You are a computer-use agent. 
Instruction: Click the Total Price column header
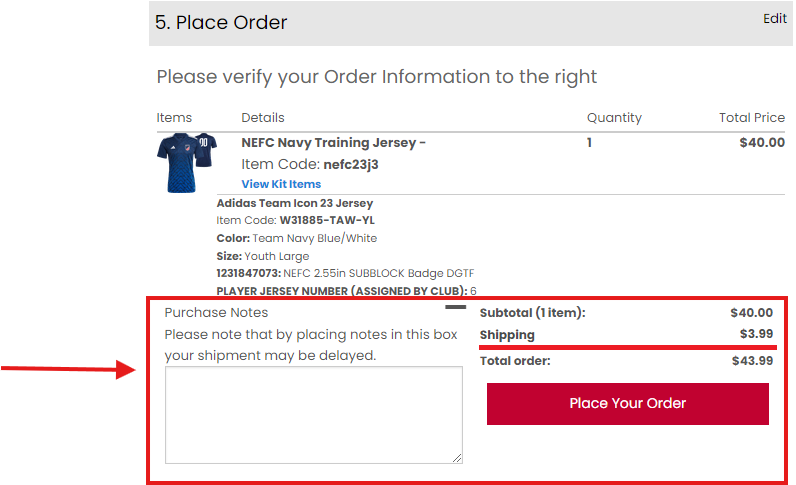[752, 118]
